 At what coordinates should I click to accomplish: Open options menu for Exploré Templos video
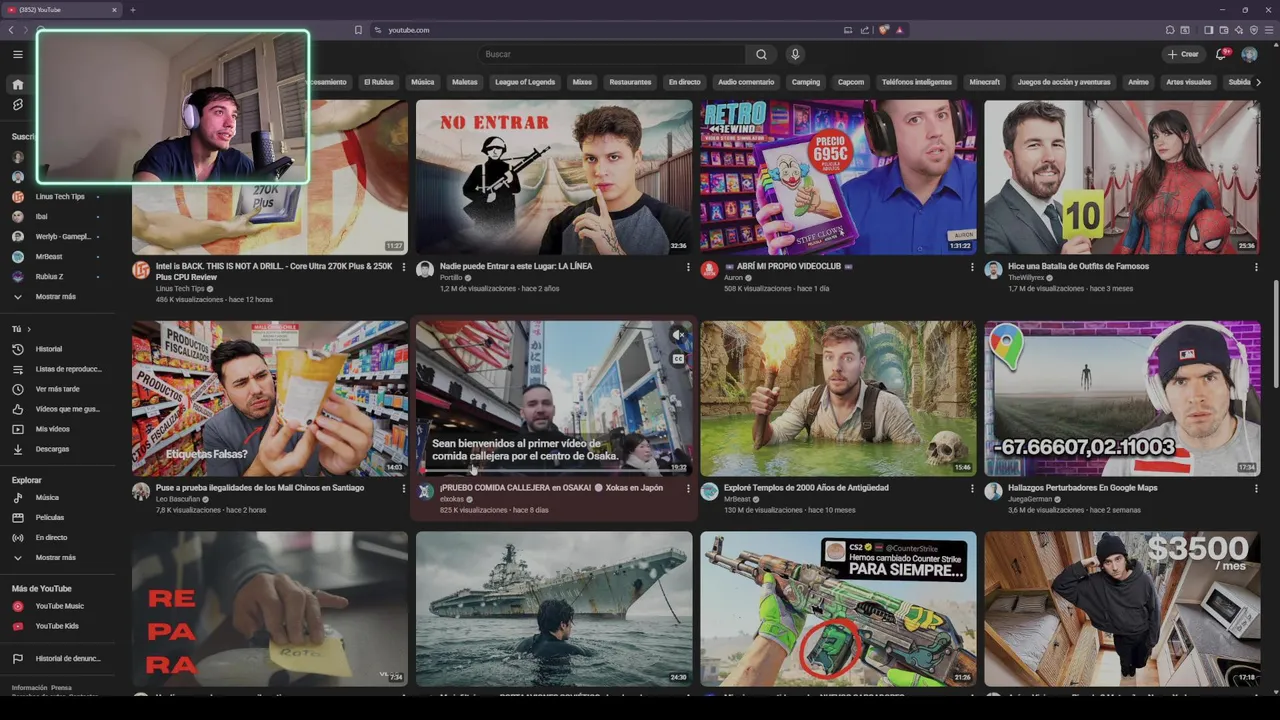coord(972,488)
